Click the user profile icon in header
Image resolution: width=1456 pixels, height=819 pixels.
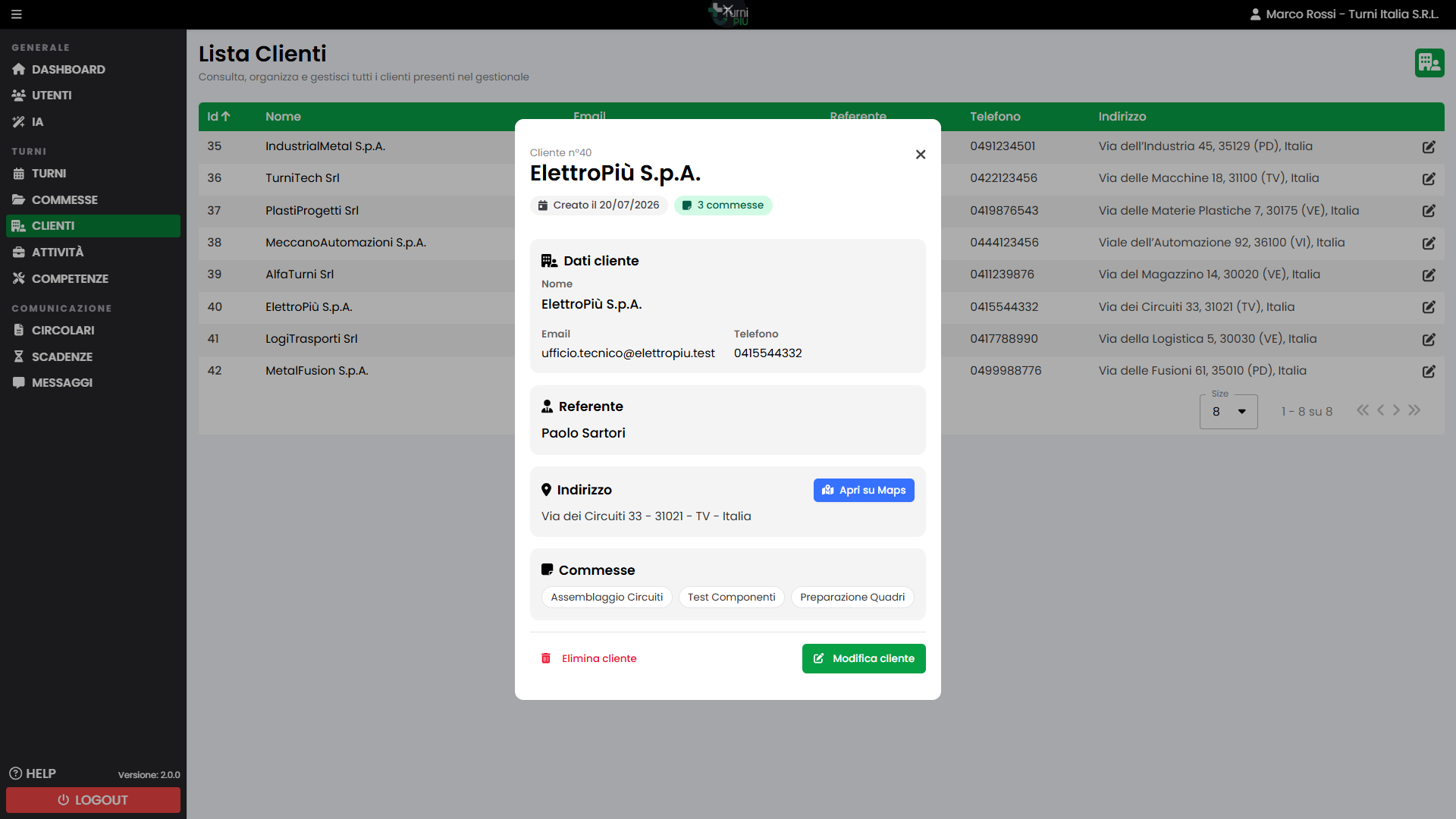[1255, 14]
